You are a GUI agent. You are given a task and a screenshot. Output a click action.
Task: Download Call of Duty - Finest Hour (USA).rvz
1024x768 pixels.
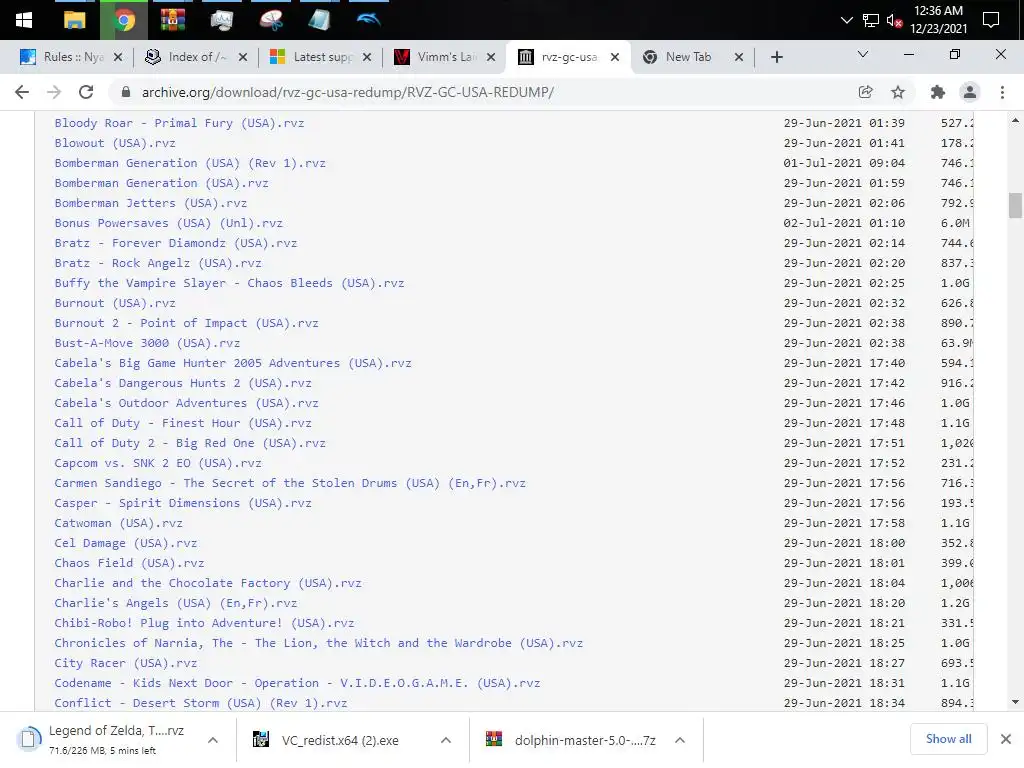[183, 423]
